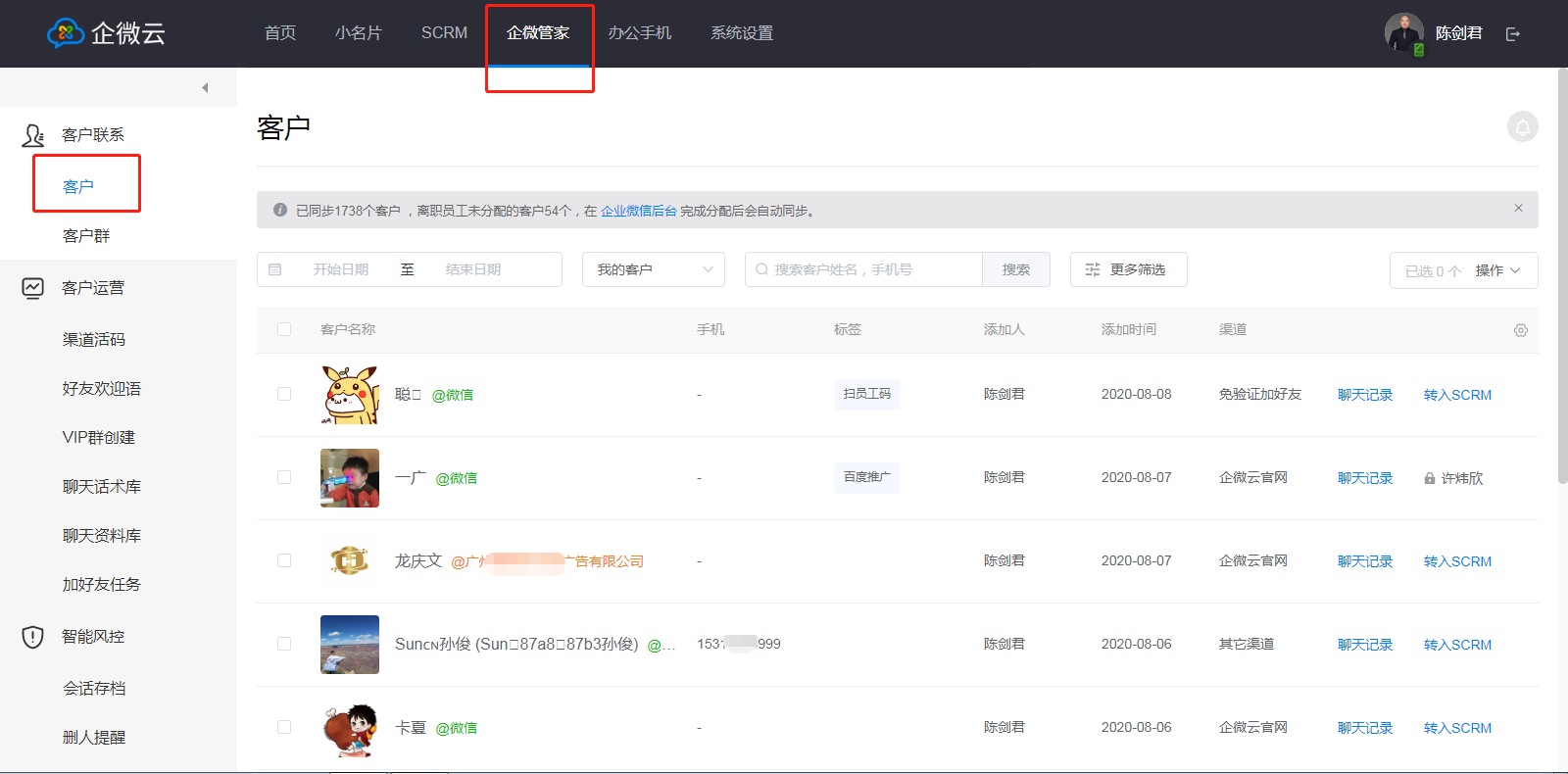
Task: Expand the 操作 dropdown menu
Action: point(1496,270)
